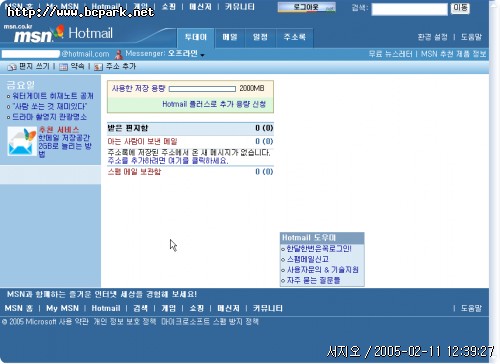
Task: Click the Messenger buddy figure icon
Action: pos(118,54)
